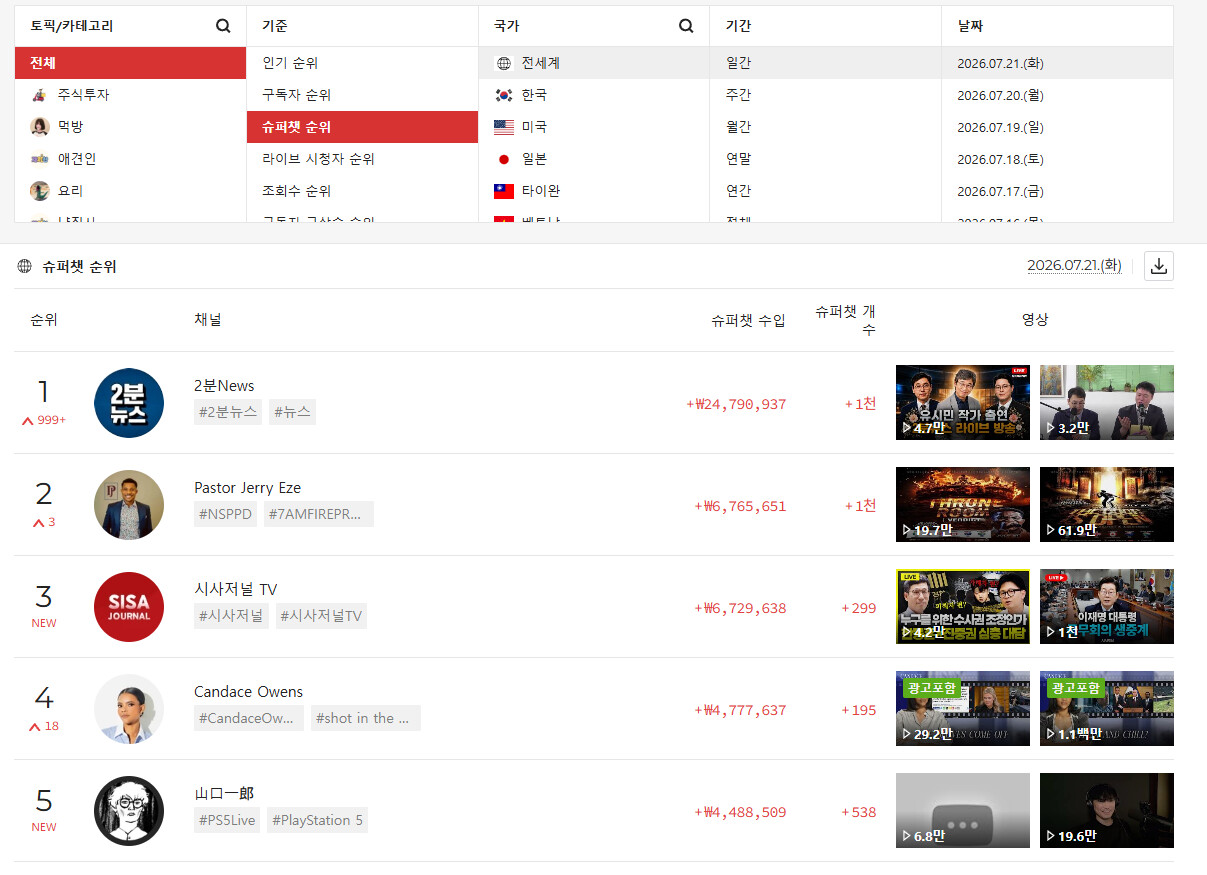The width and height of the screenshot is (1207, 875).
Task: Open the underlined date 2026.07.21.(화) selector
Action: tap(1074, 266)
